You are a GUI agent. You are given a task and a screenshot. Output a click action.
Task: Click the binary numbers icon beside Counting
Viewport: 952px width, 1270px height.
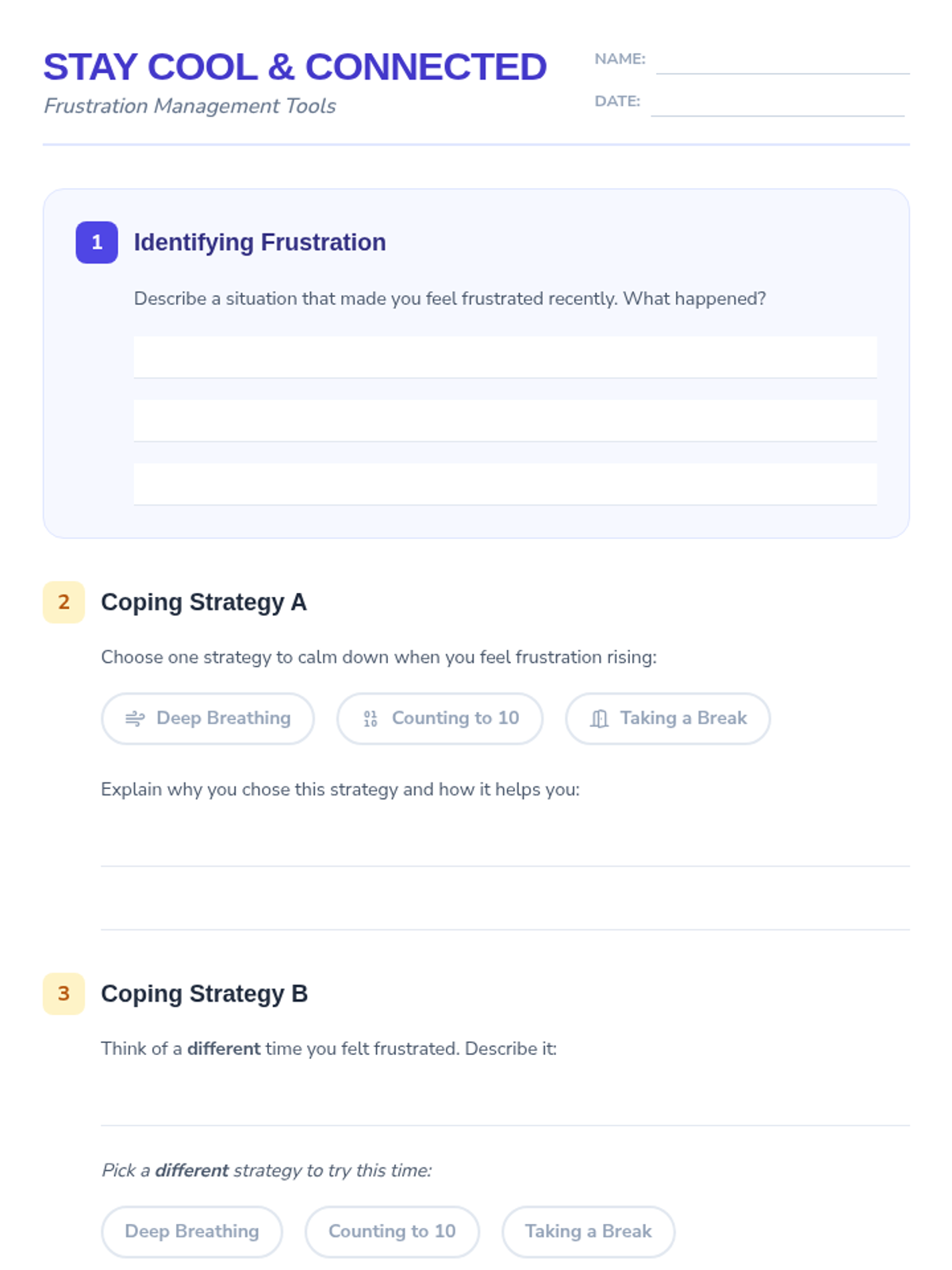click(370, 718)
